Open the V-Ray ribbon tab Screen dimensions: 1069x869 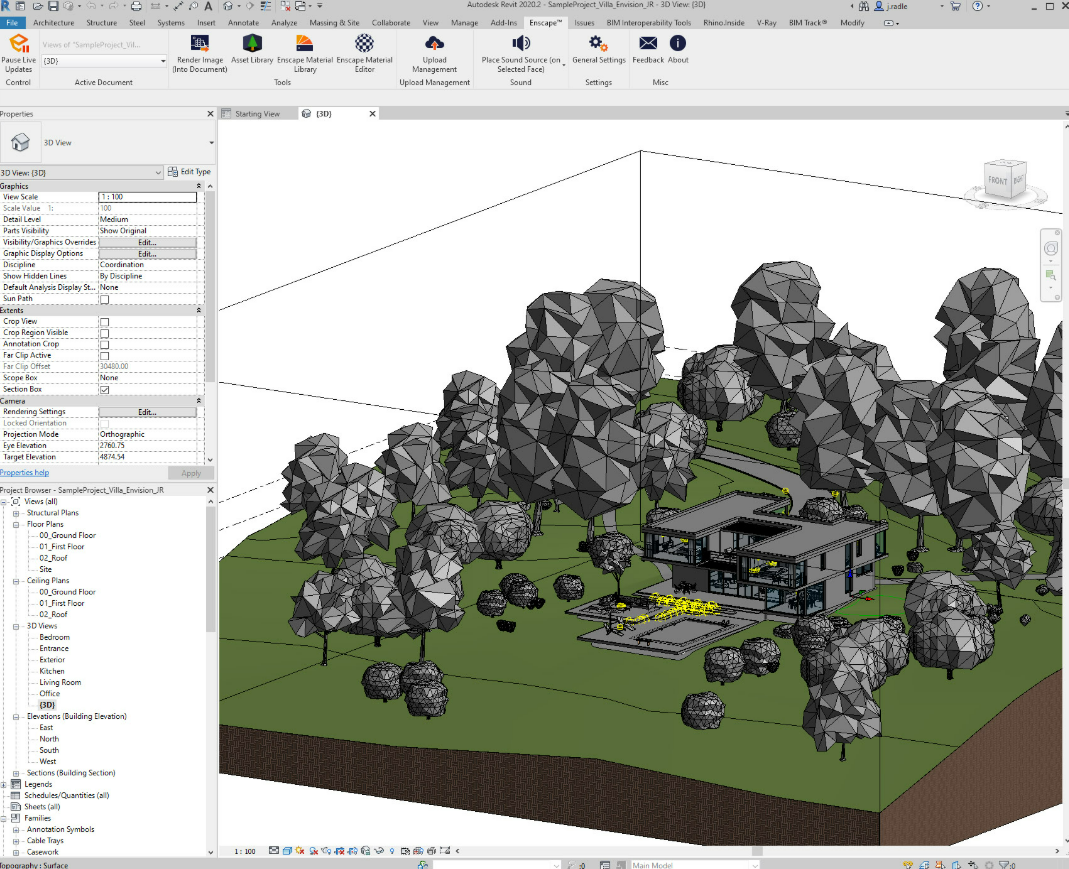click(766, 22)
